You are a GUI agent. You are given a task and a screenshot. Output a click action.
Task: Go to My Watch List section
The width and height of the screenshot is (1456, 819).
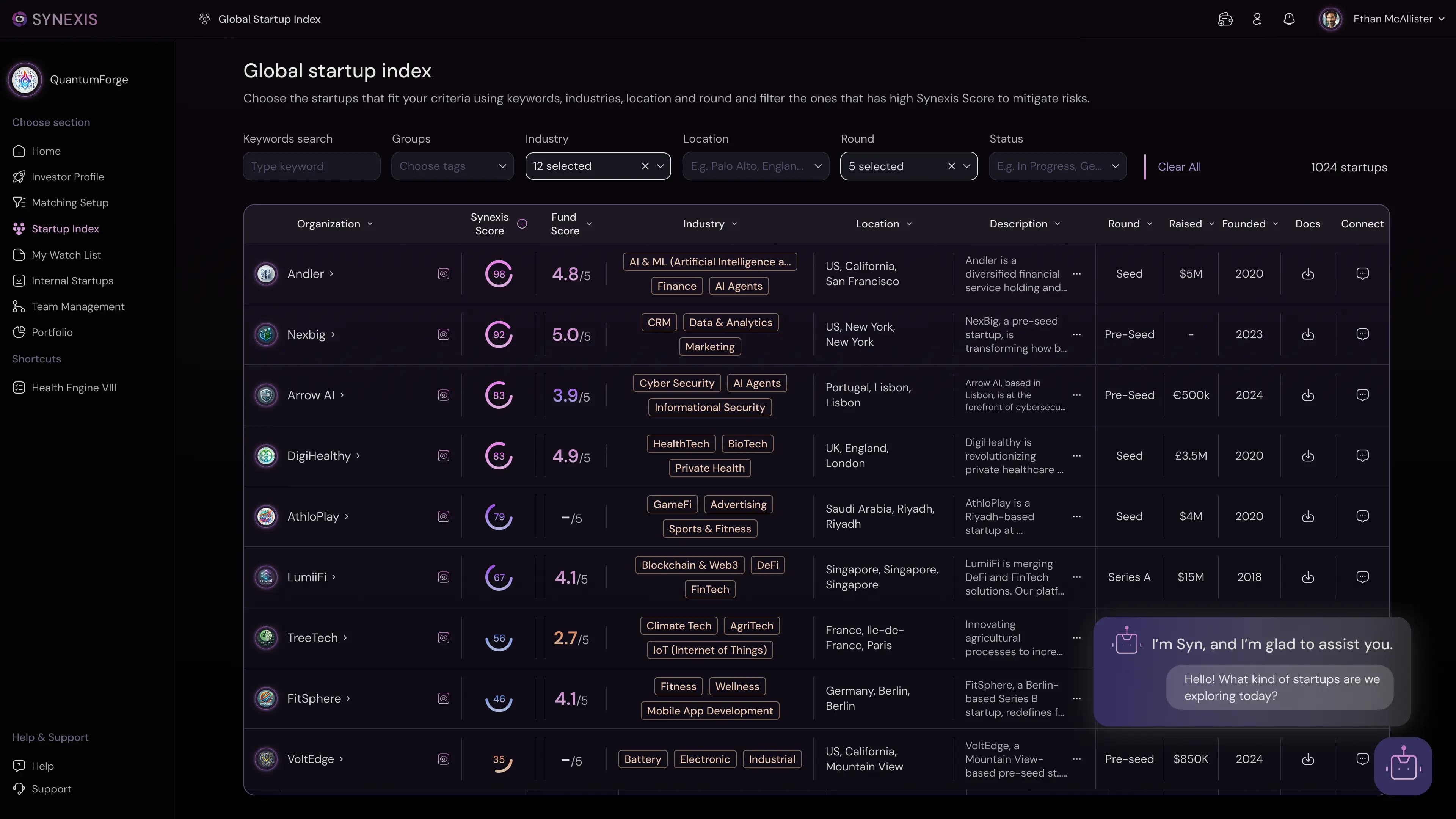click(66, 255)
